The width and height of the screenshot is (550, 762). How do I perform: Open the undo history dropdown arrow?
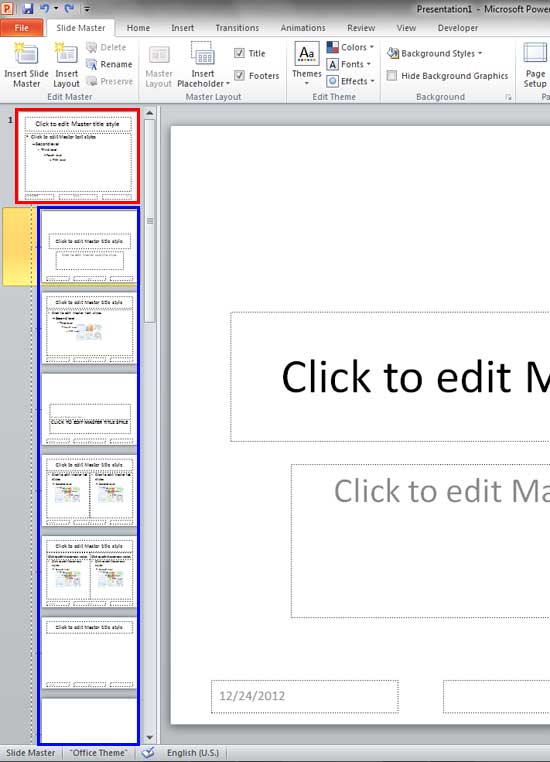(56, 9)
